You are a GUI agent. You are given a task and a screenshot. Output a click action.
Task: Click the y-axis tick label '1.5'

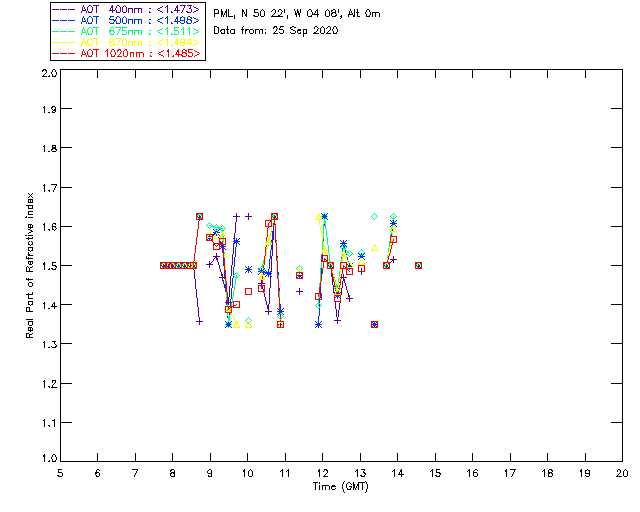pyautogui.click(x=49, y=266)
